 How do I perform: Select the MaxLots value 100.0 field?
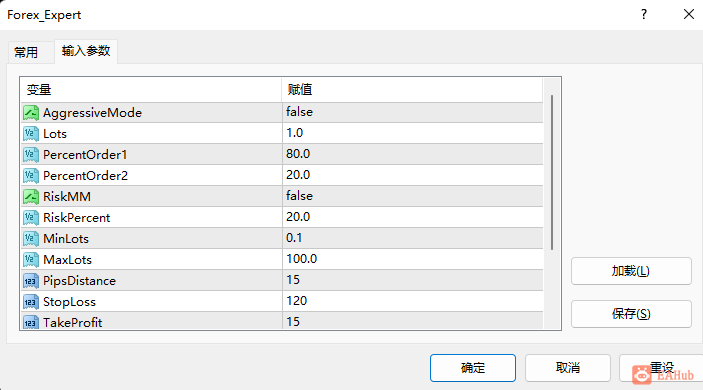412,259
